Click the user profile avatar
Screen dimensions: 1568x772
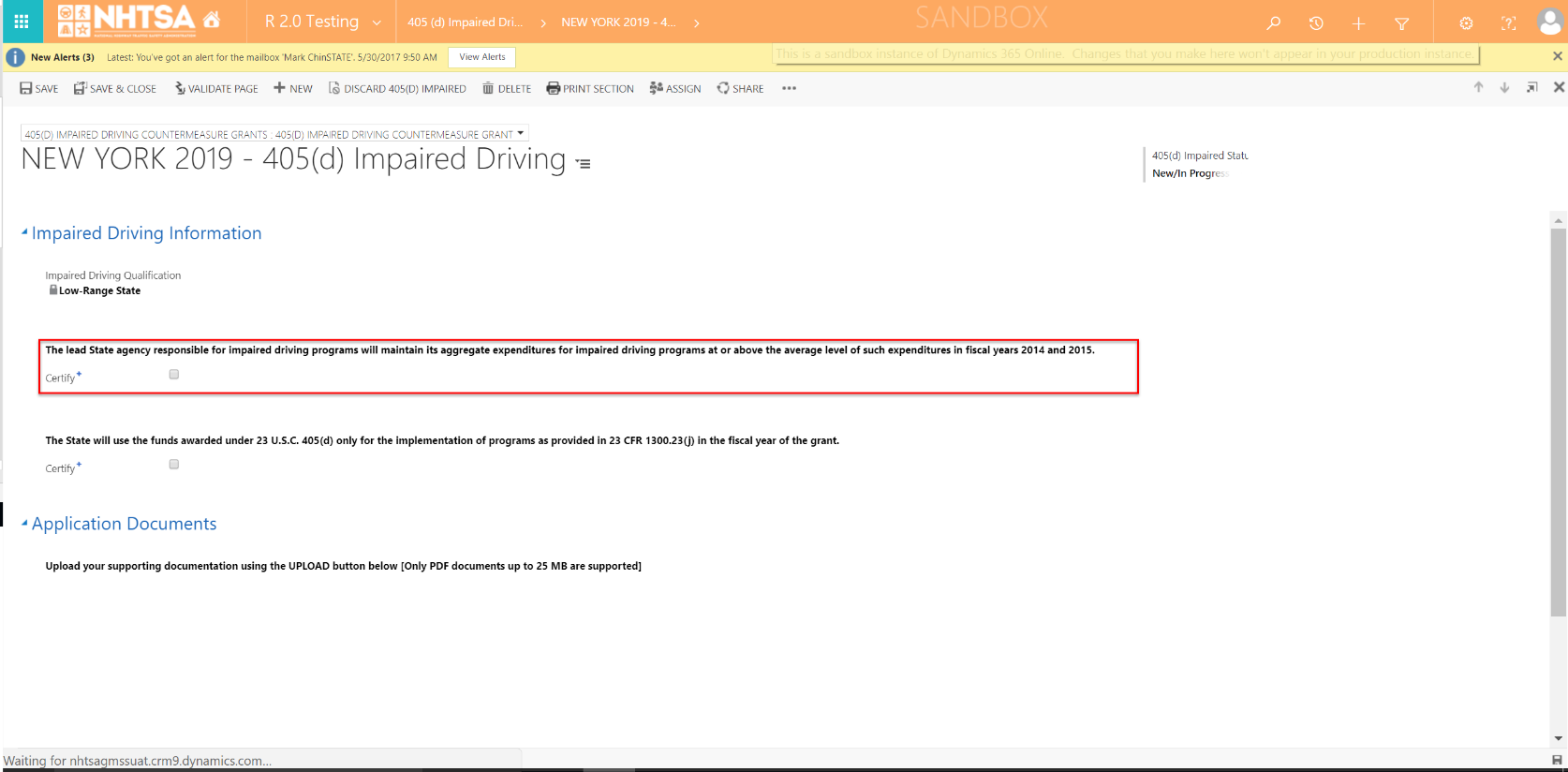coord(1549,22)
